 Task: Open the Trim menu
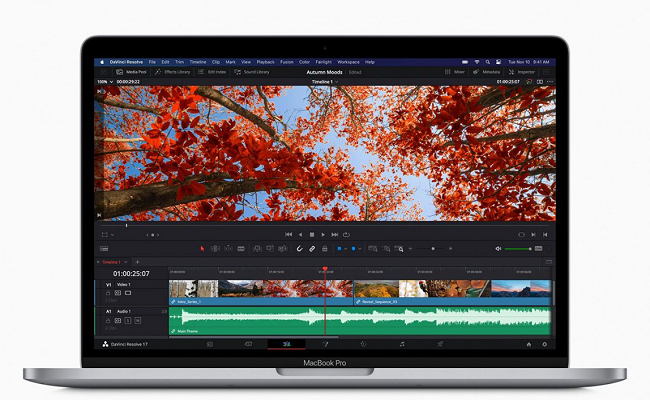click(179, 62)
